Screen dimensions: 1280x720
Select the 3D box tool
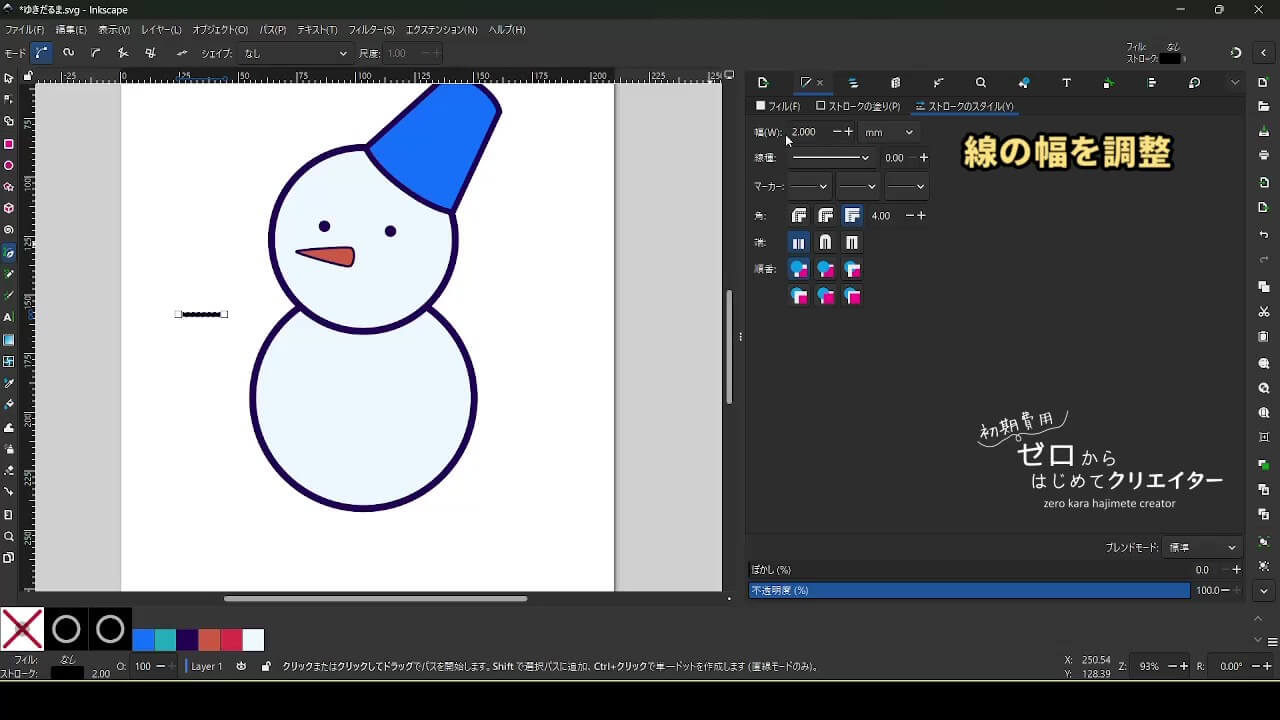click(x=9, y=209)
